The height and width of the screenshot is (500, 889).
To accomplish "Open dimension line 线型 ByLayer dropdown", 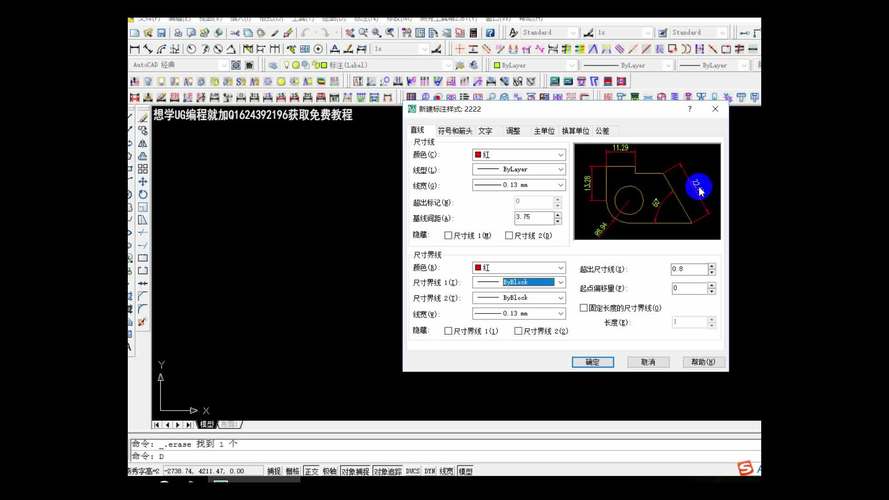I will point(519,170).
